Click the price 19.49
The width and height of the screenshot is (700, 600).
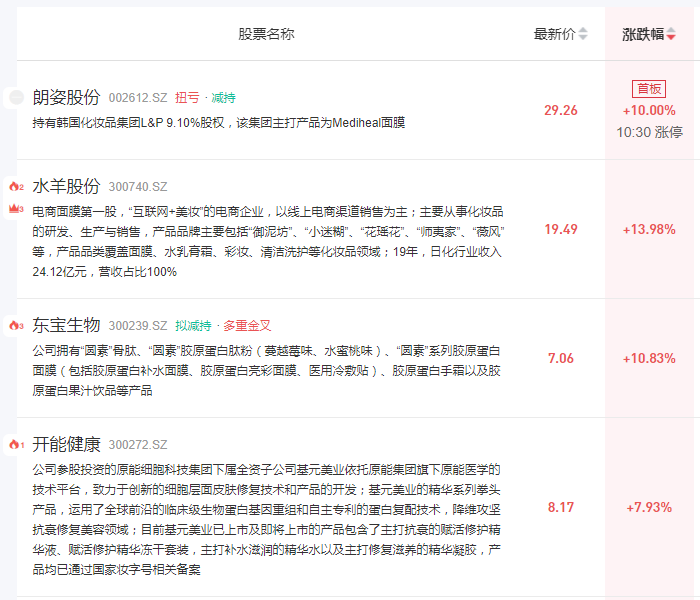coord(561,229)
